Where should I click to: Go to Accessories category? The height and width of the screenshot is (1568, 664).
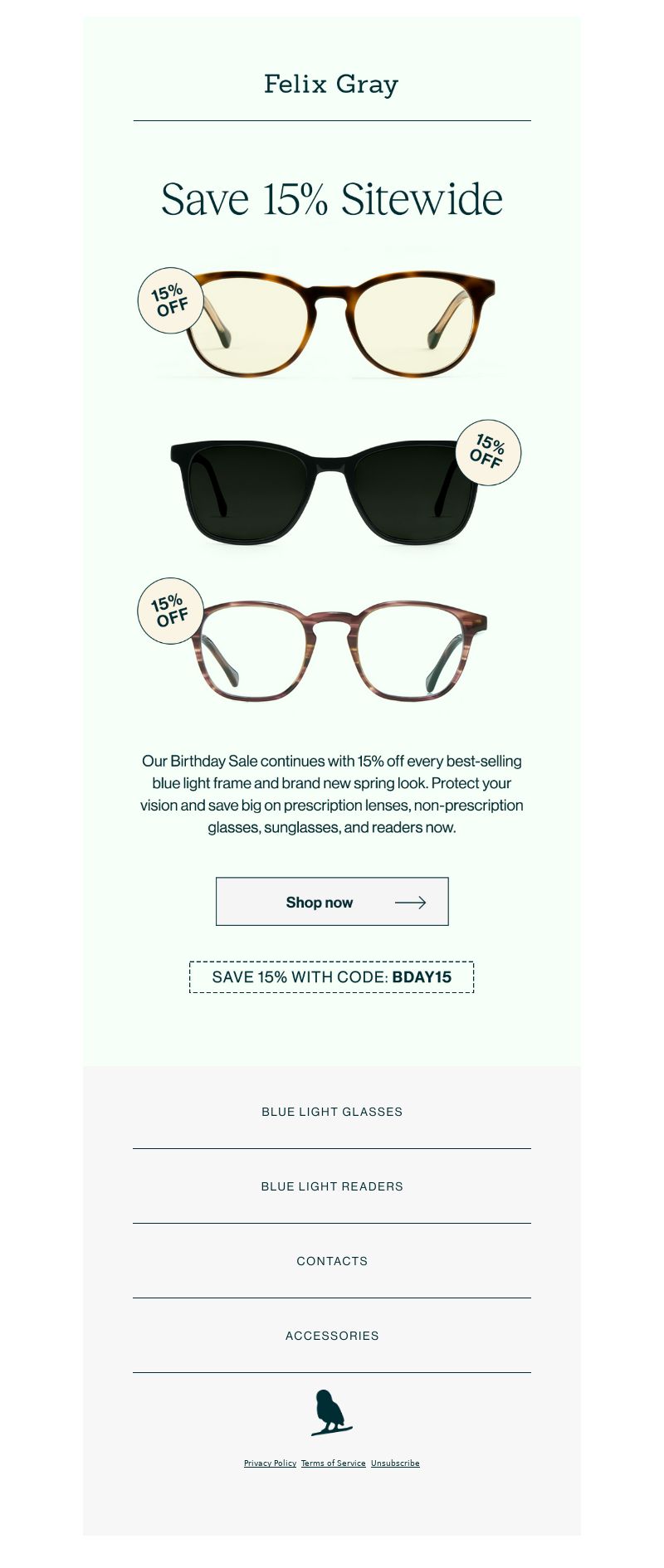click(332, 1336)
